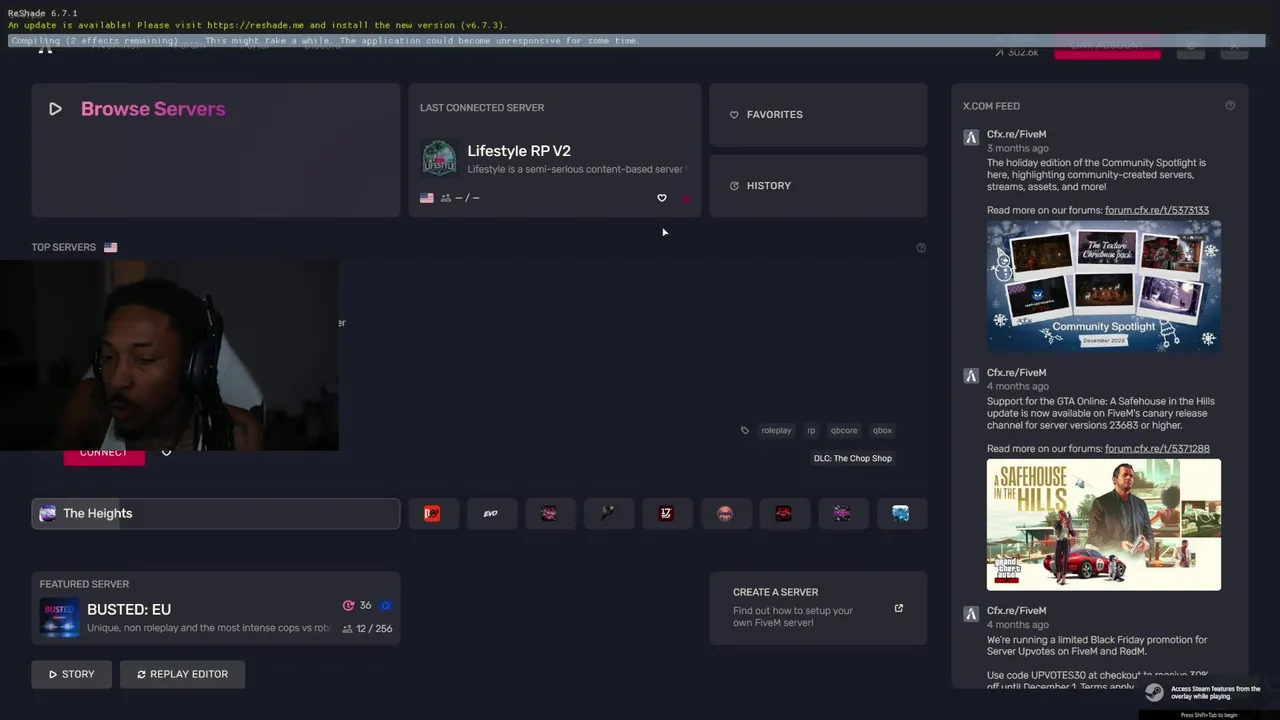Select the red D99 server tile
Screen dimensions: 1280x720
pos(432,513)
